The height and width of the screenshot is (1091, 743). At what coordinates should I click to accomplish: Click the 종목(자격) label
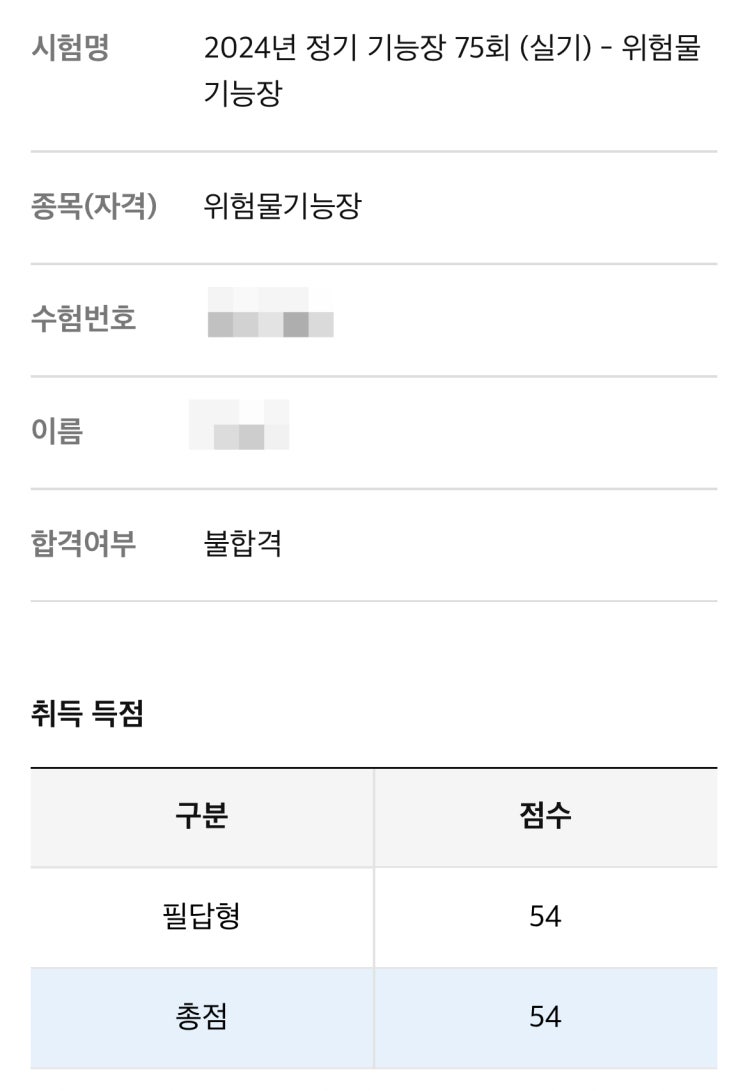tap(94, 207)
